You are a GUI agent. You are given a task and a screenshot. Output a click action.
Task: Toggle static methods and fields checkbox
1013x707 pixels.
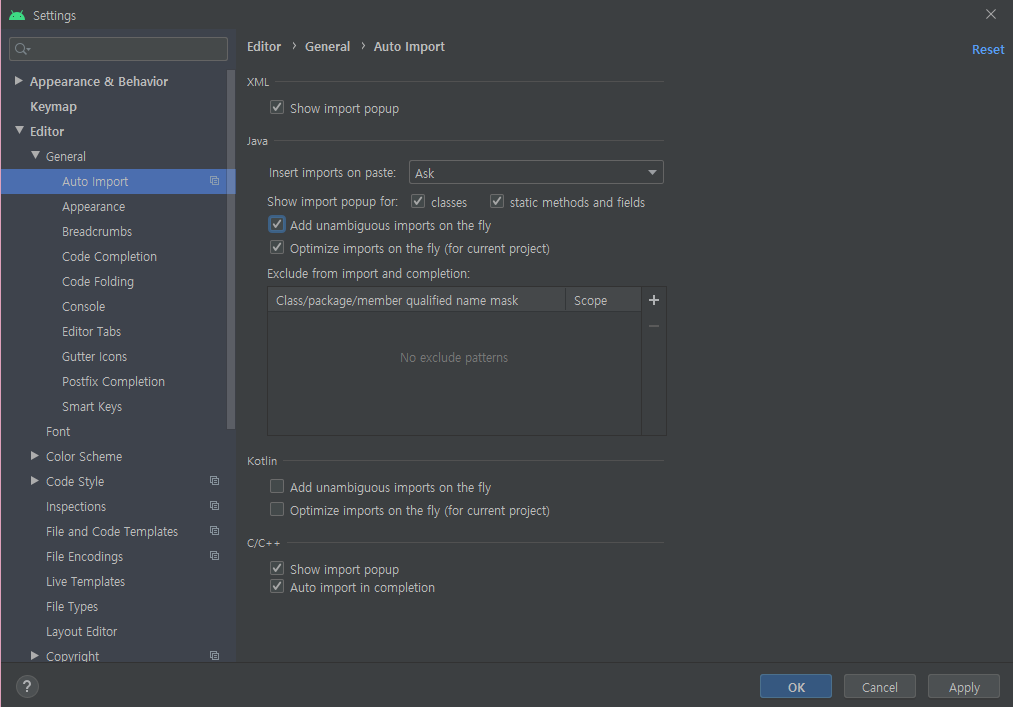pyautogui.click(x=497, y=201)
